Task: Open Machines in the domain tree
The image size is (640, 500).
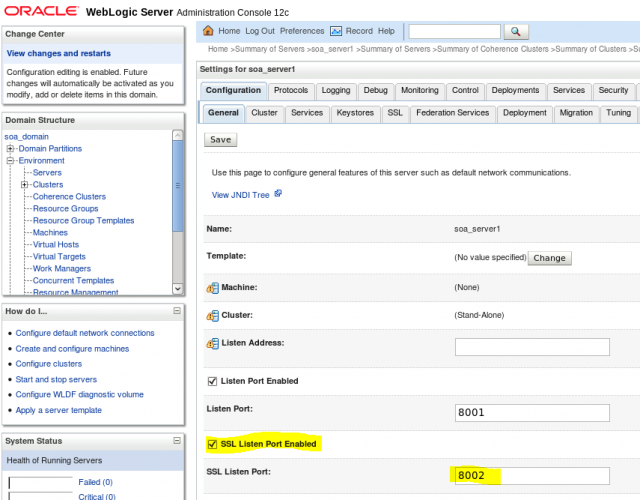Action: [x=50, y=233]
